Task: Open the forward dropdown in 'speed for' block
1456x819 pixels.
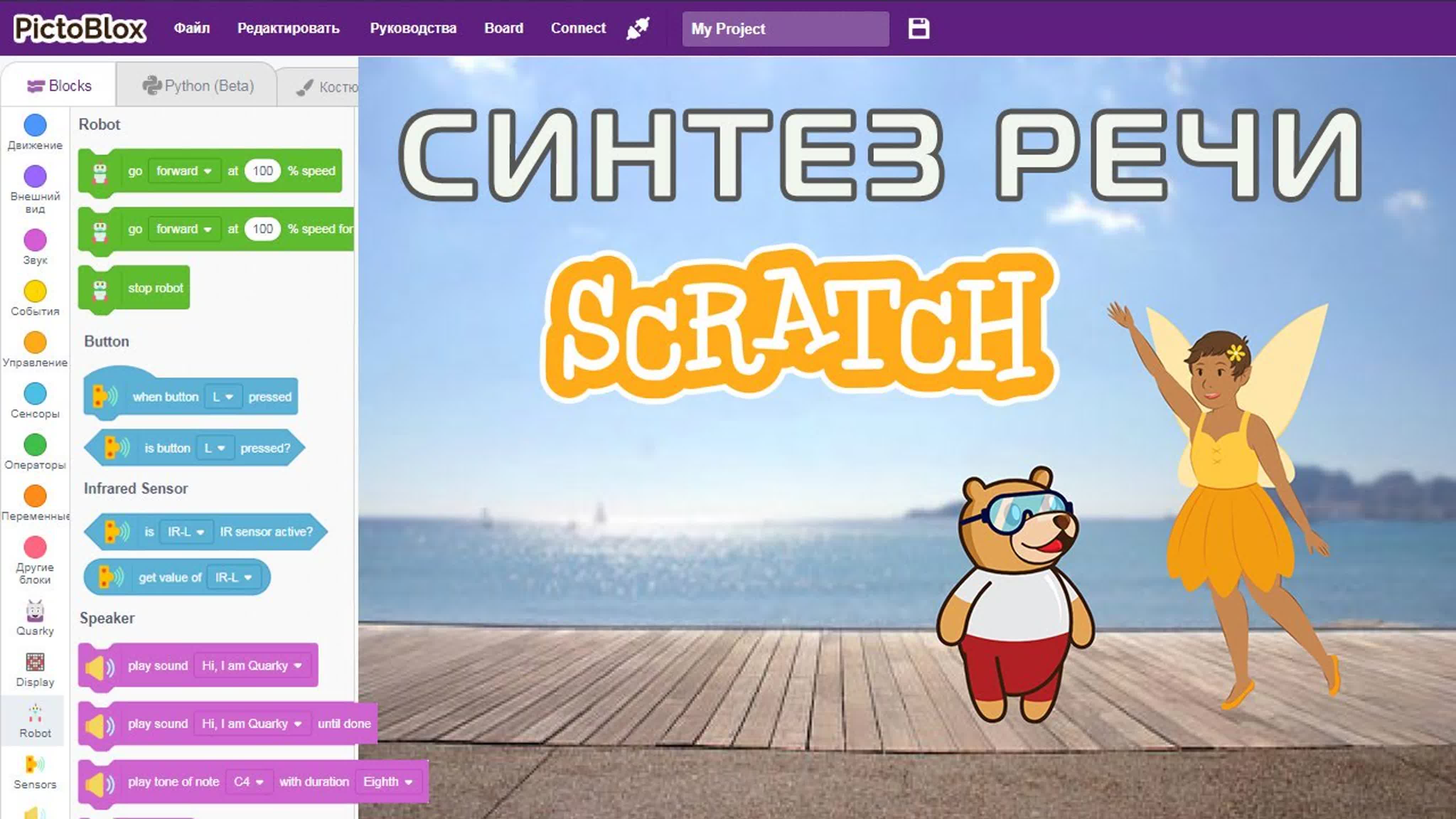Action: [184, 229]
